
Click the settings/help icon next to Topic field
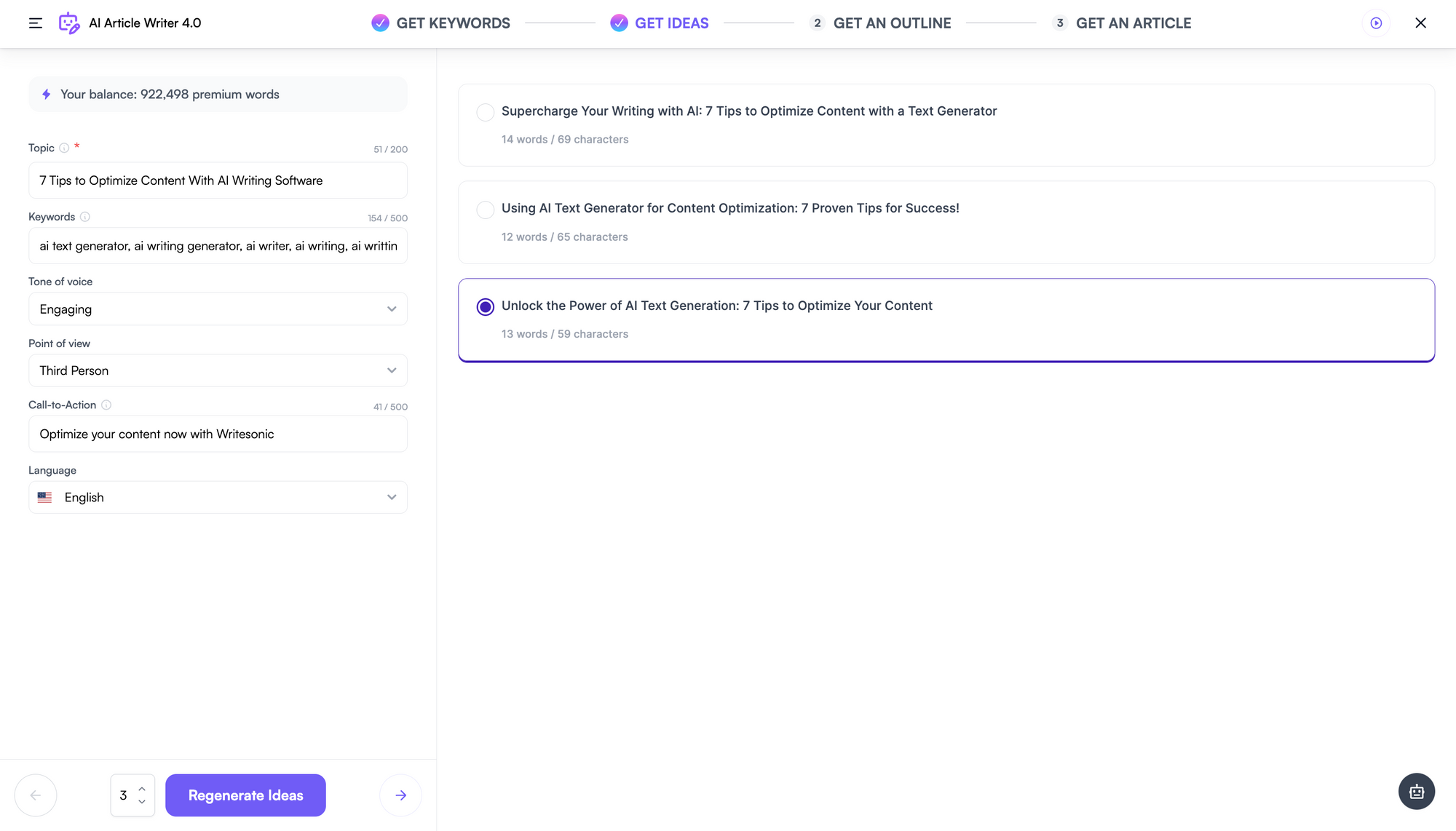point(64,148)
